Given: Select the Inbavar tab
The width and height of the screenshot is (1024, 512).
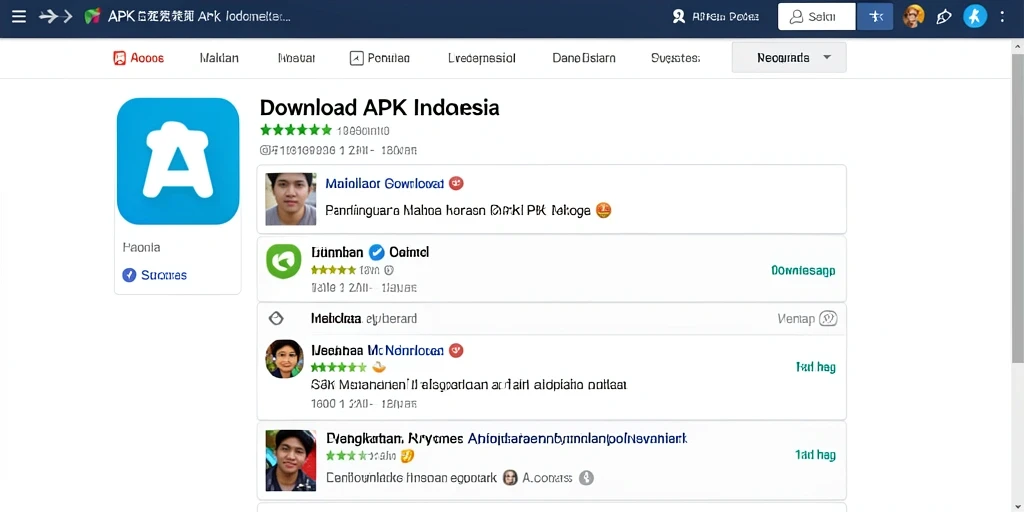Looking at the screenshot, I should point(296,58).
